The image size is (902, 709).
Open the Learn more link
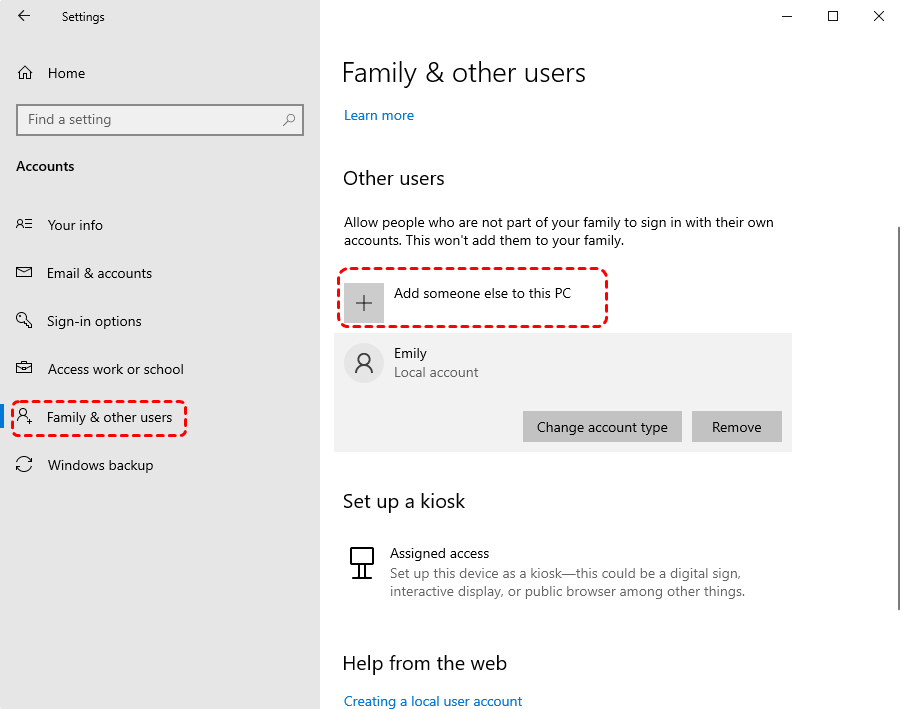click(x=379, y=115)
